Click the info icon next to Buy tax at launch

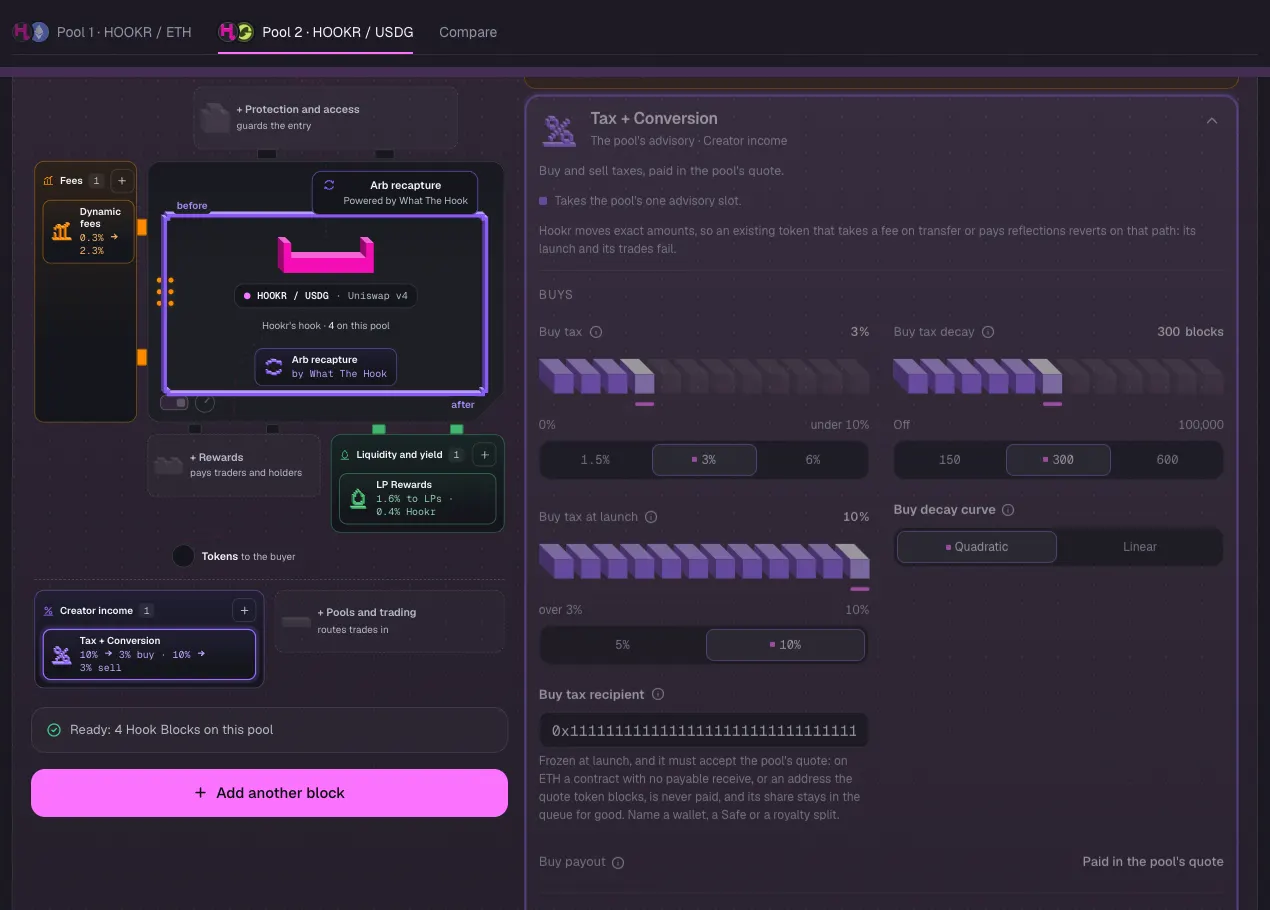(651, 517)
